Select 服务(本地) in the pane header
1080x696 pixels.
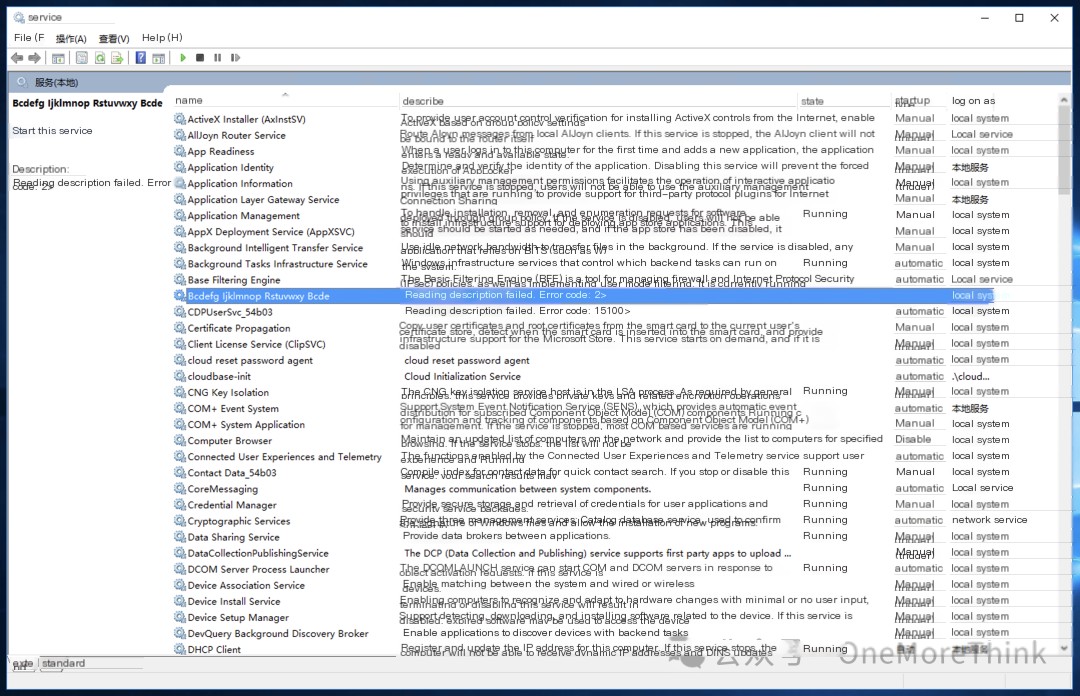tap(56, 83)
